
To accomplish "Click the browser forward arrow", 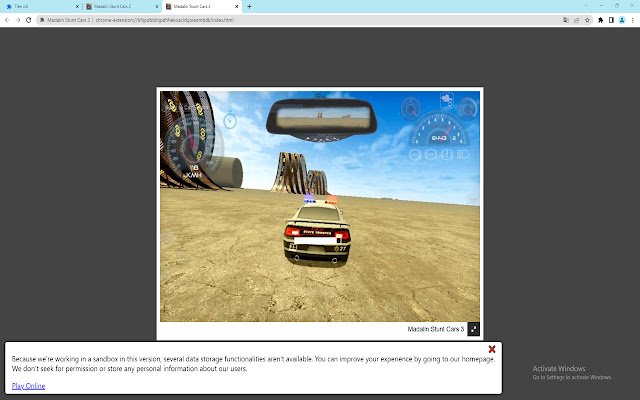I will [x=18, y=20].
